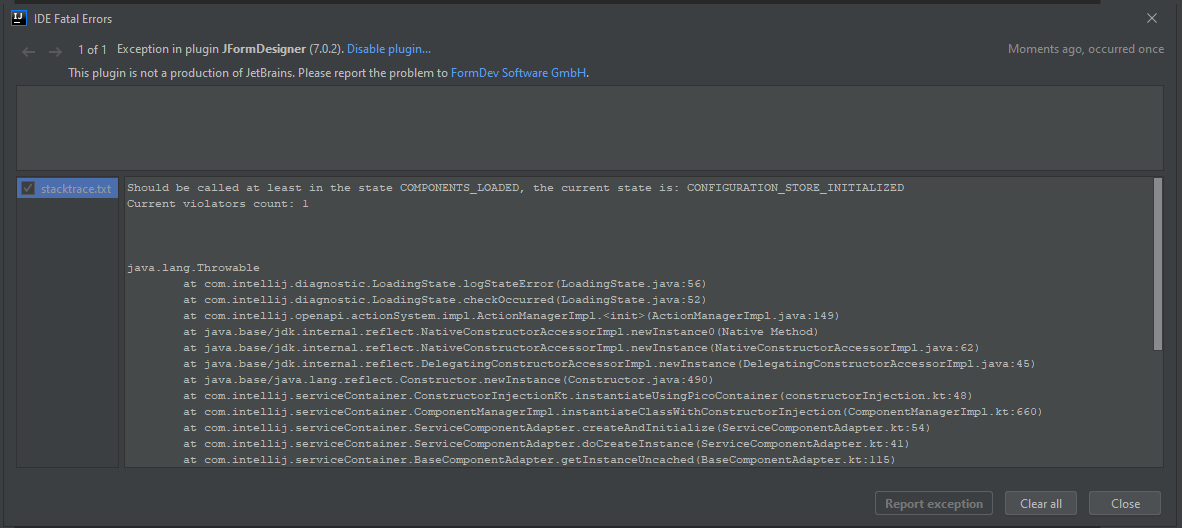Viewport: 1182px width, 528px height.
Task: Click the NativeConstructorAccessorImpl.newInstance0 stack line
Action: click(x=501, y=331)
